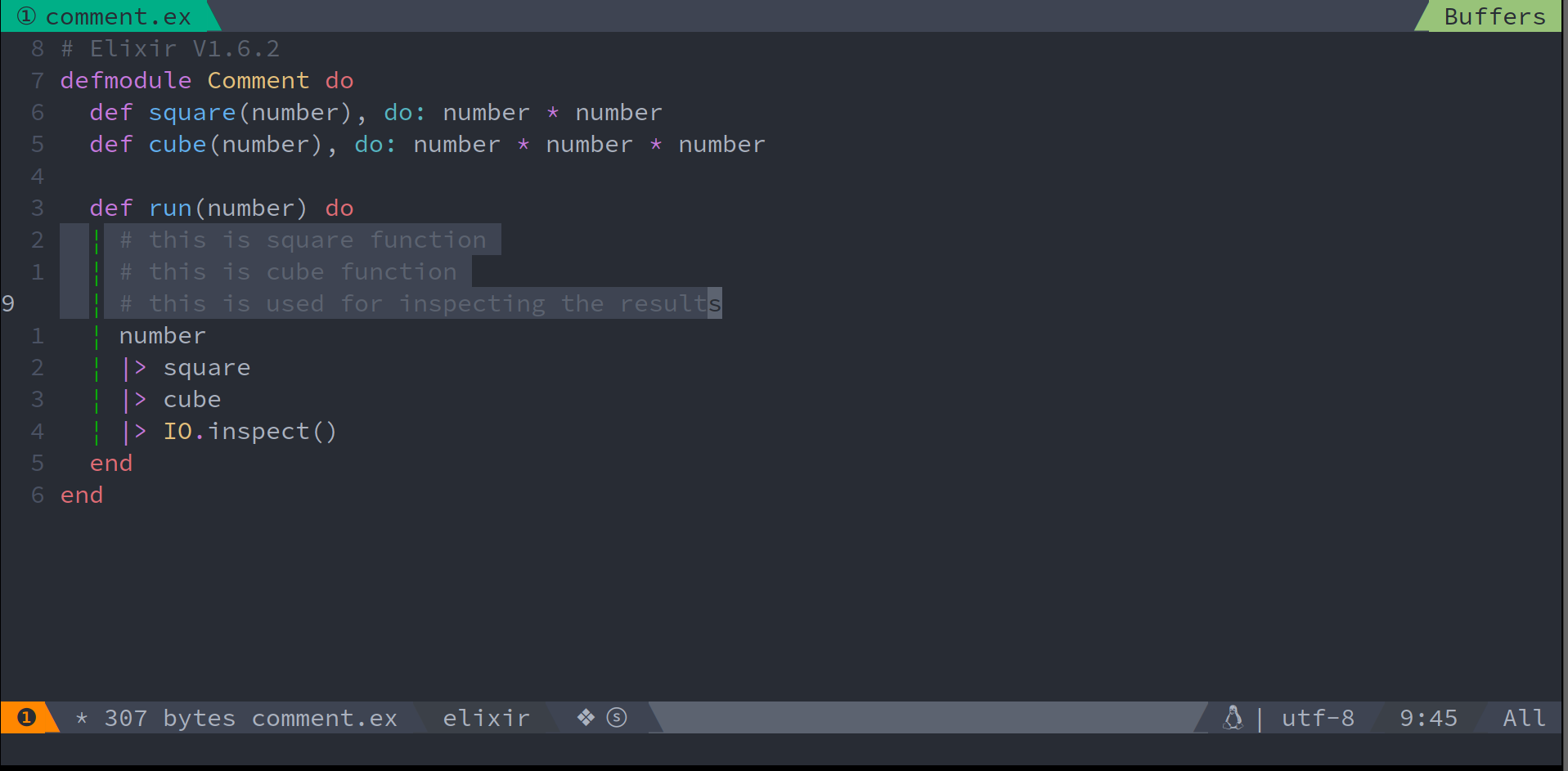Click the comment.ex filename in modeline
Screen dimensions: 1568x771
pyautogui.click(x=324, y=718)
